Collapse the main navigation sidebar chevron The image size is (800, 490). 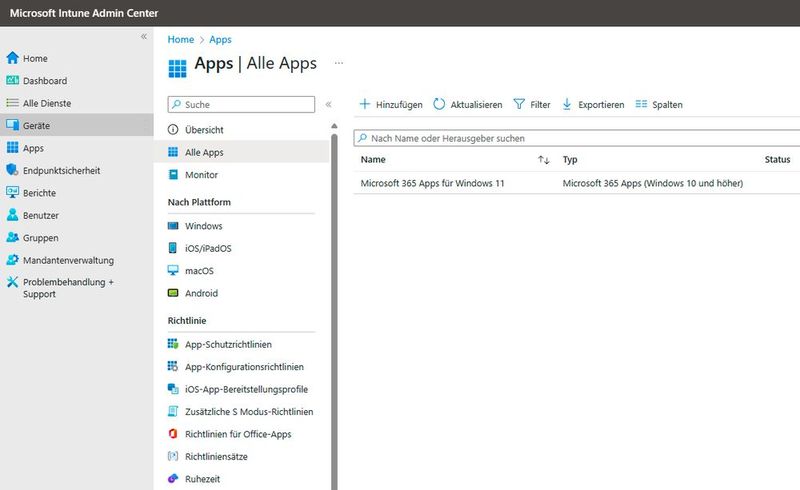tap(144, 36)
